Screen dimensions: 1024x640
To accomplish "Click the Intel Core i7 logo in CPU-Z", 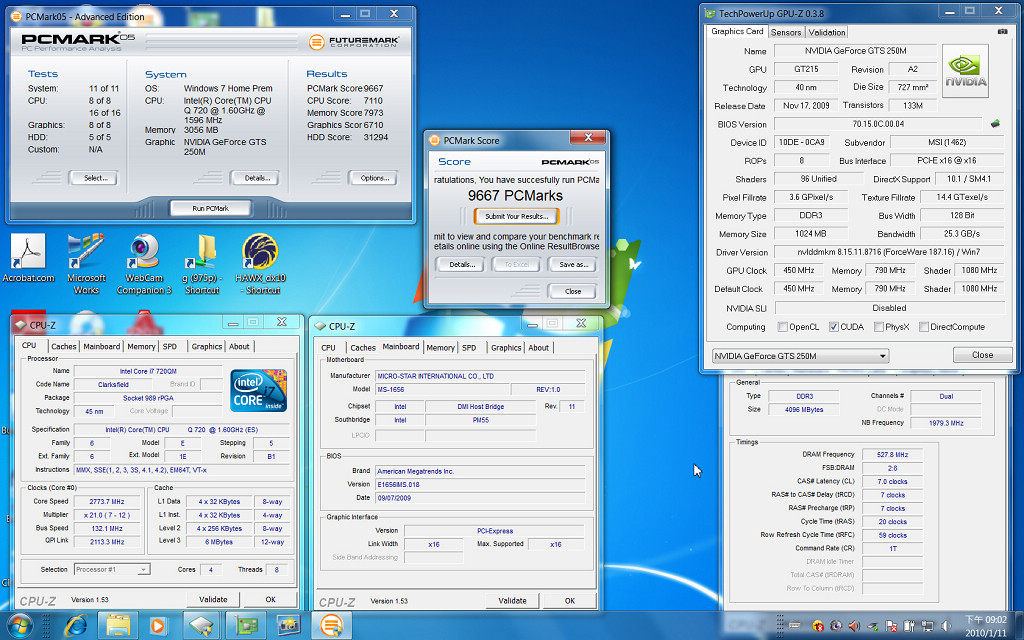I will [259, 391].
